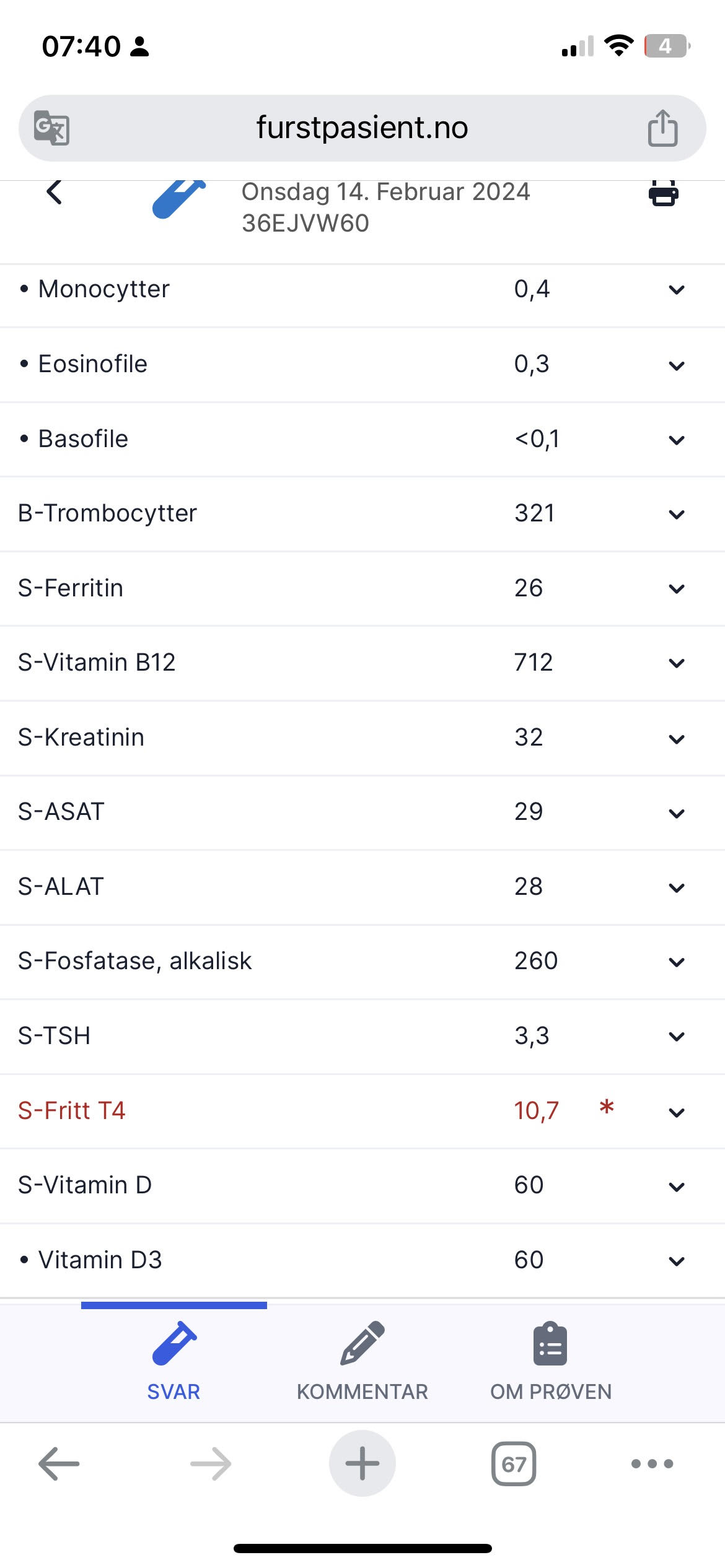The image size is (725, 1568).
Task: Switch to the OM PRØVEN tab
Action: point(550,1362)
